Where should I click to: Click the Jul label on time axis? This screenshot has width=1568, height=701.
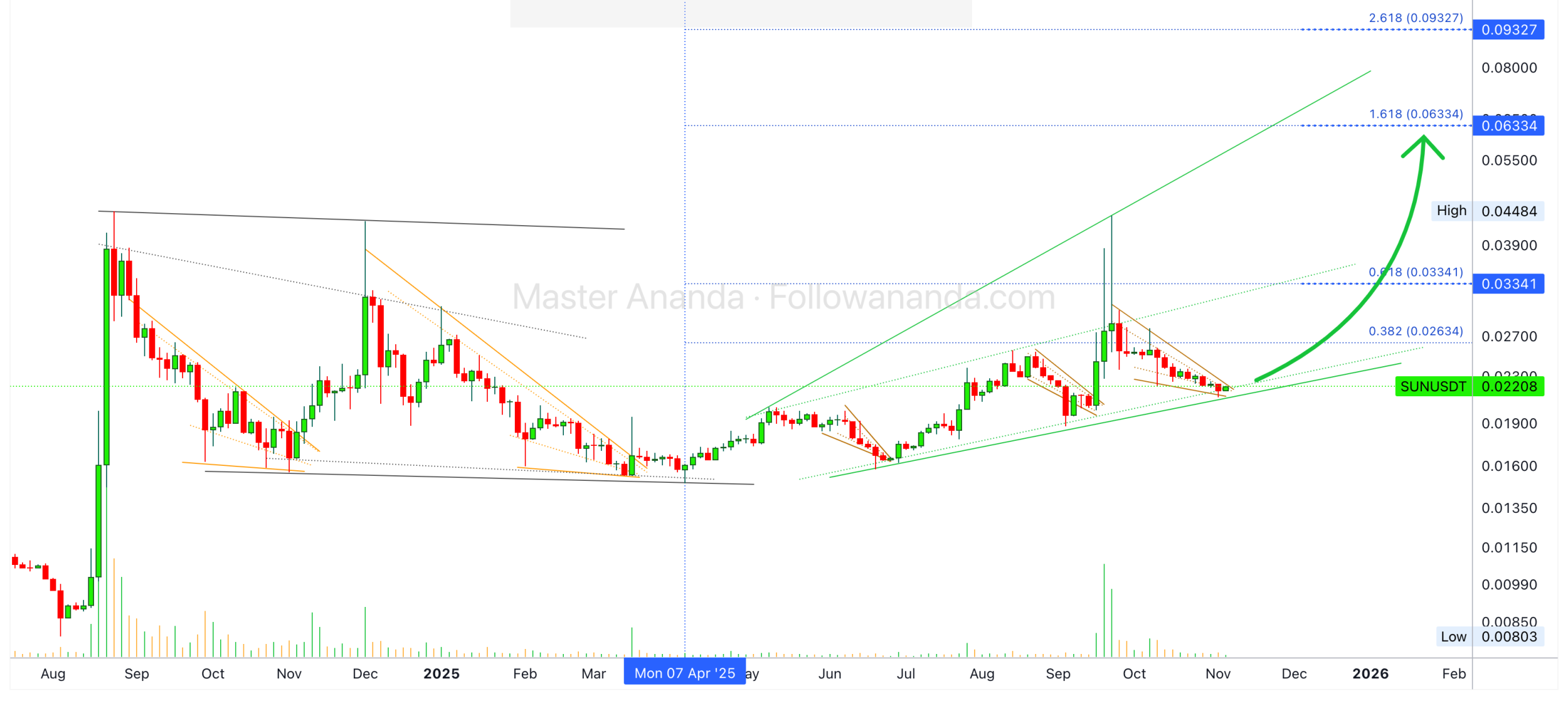click(906, 674)
